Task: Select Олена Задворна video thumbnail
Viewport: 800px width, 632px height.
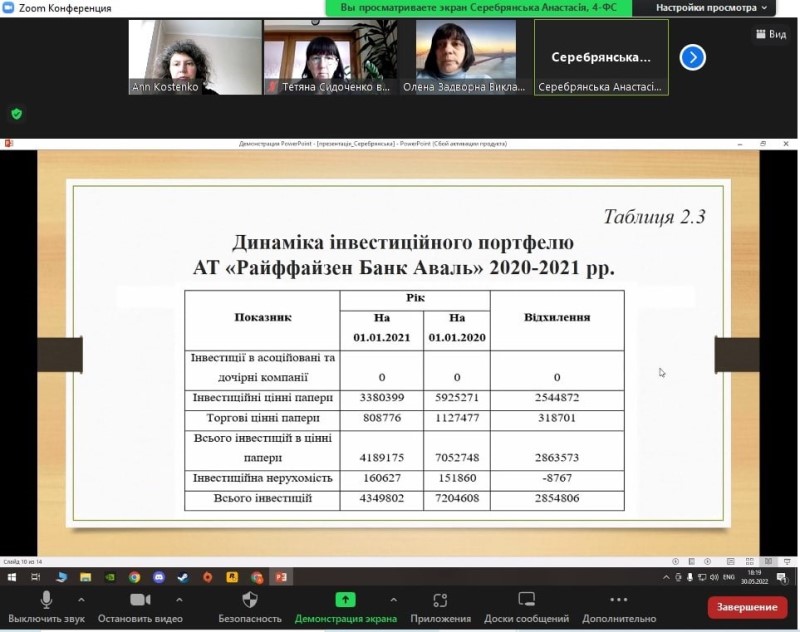Action: click(466, 57)
